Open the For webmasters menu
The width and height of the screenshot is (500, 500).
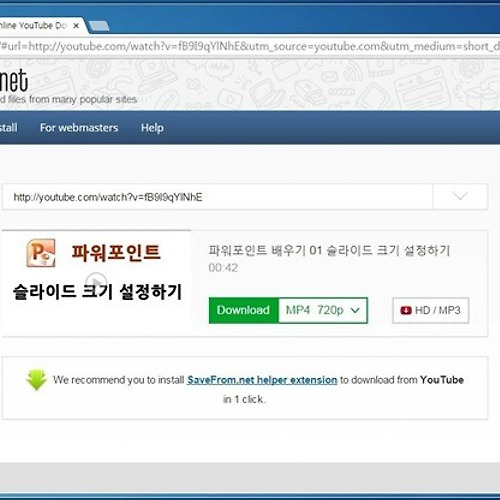79,128
